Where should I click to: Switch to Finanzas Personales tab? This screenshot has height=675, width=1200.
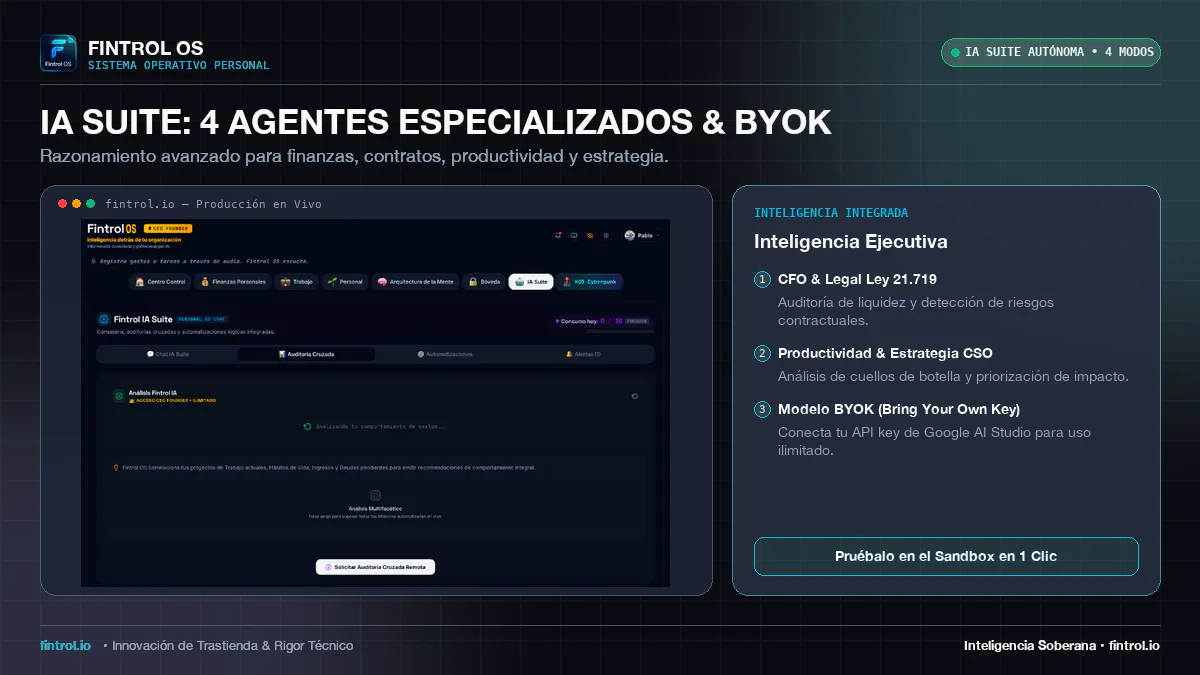pyautogui.click(x=232, y=282)
